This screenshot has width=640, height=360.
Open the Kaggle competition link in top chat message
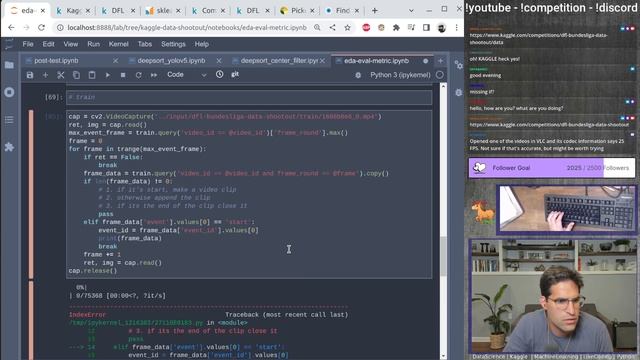pos(538,39)
